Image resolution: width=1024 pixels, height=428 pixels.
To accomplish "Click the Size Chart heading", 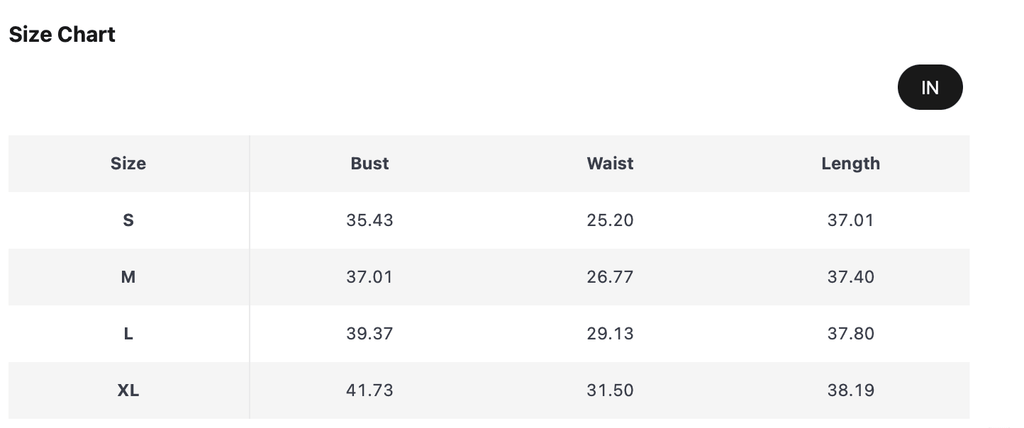I will (x=62, y=34).
